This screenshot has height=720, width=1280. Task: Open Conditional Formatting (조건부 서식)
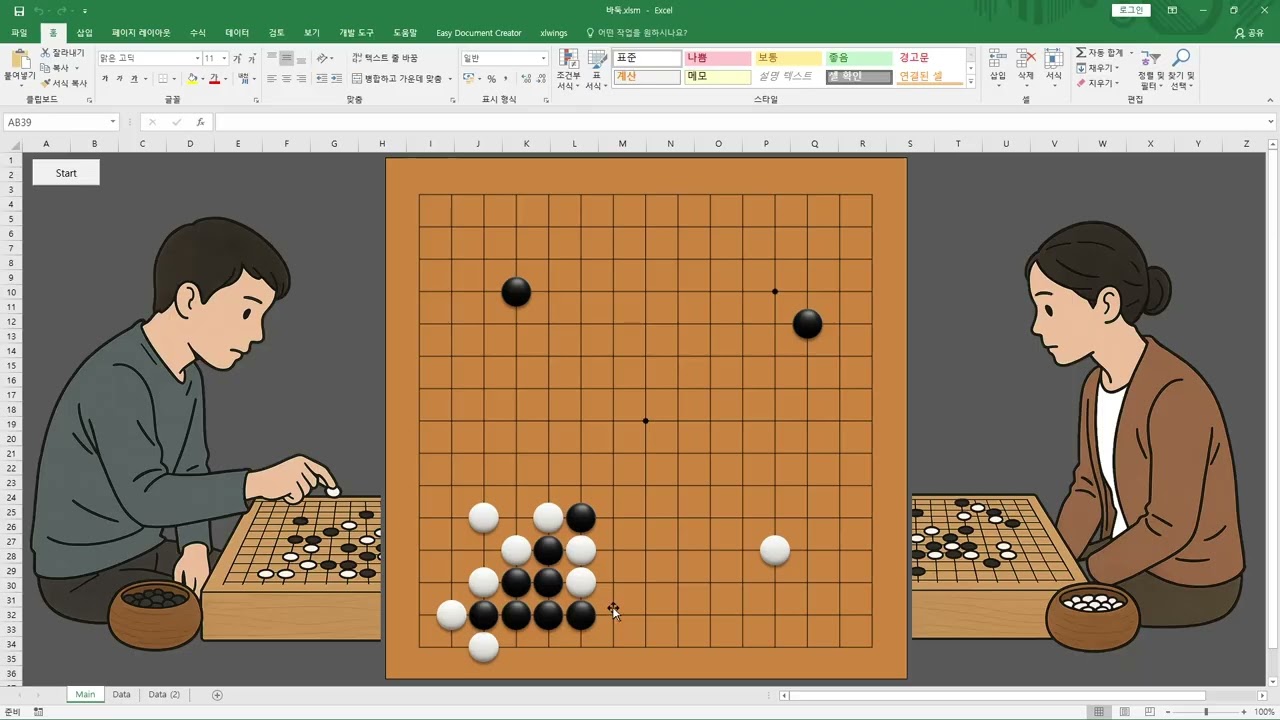pos(568,69)
